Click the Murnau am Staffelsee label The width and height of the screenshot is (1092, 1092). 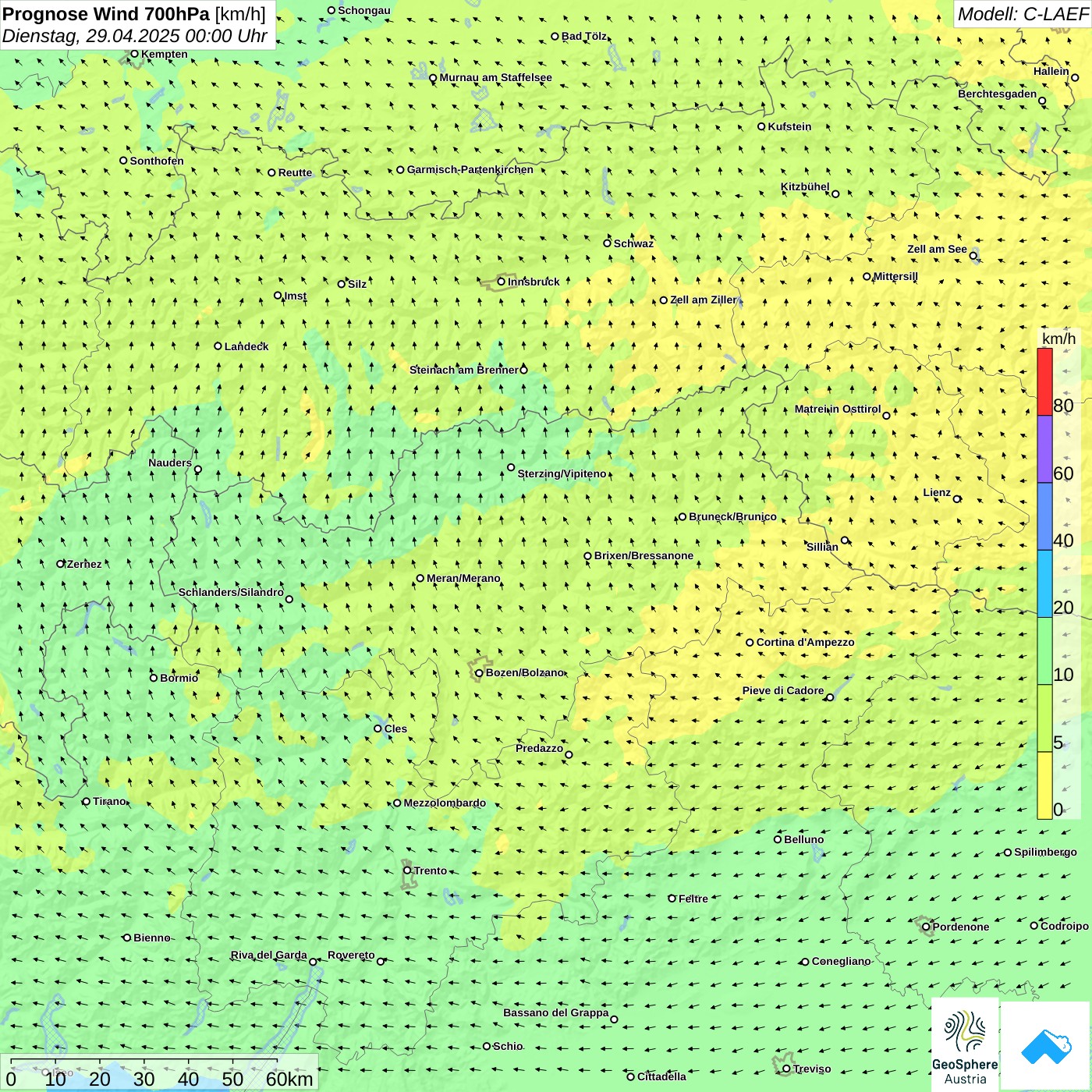tap(495, 77)
